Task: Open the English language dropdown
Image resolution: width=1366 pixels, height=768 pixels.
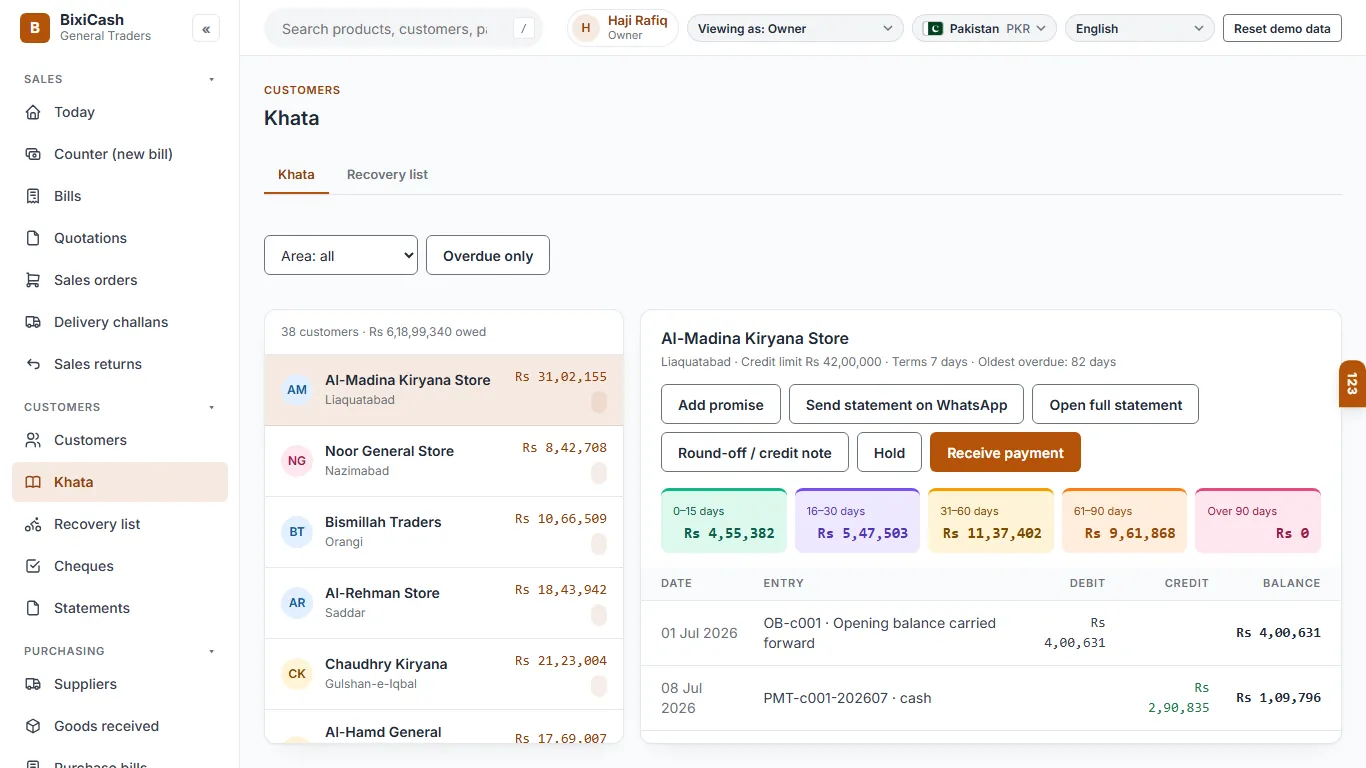Action: tap(1140, 29)
